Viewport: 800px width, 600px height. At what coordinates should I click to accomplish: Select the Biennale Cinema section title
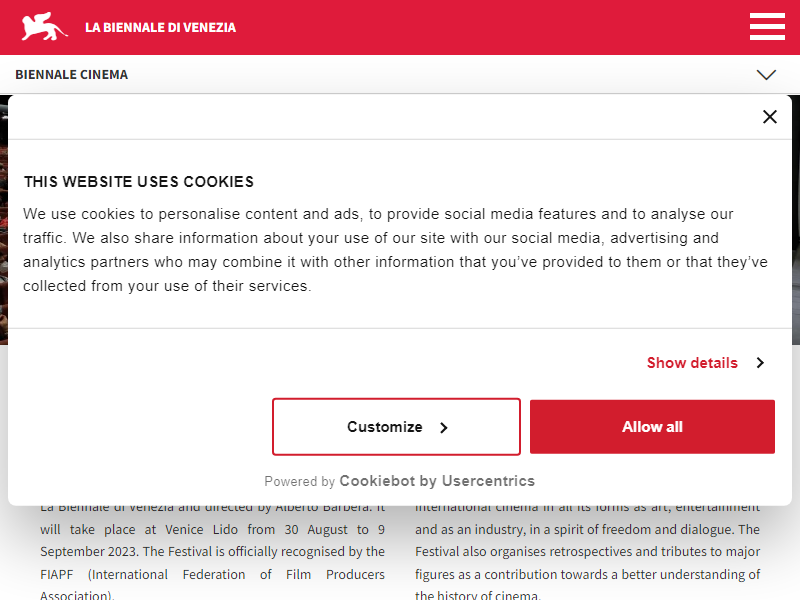pyautogui.click(x=71, y=74)
